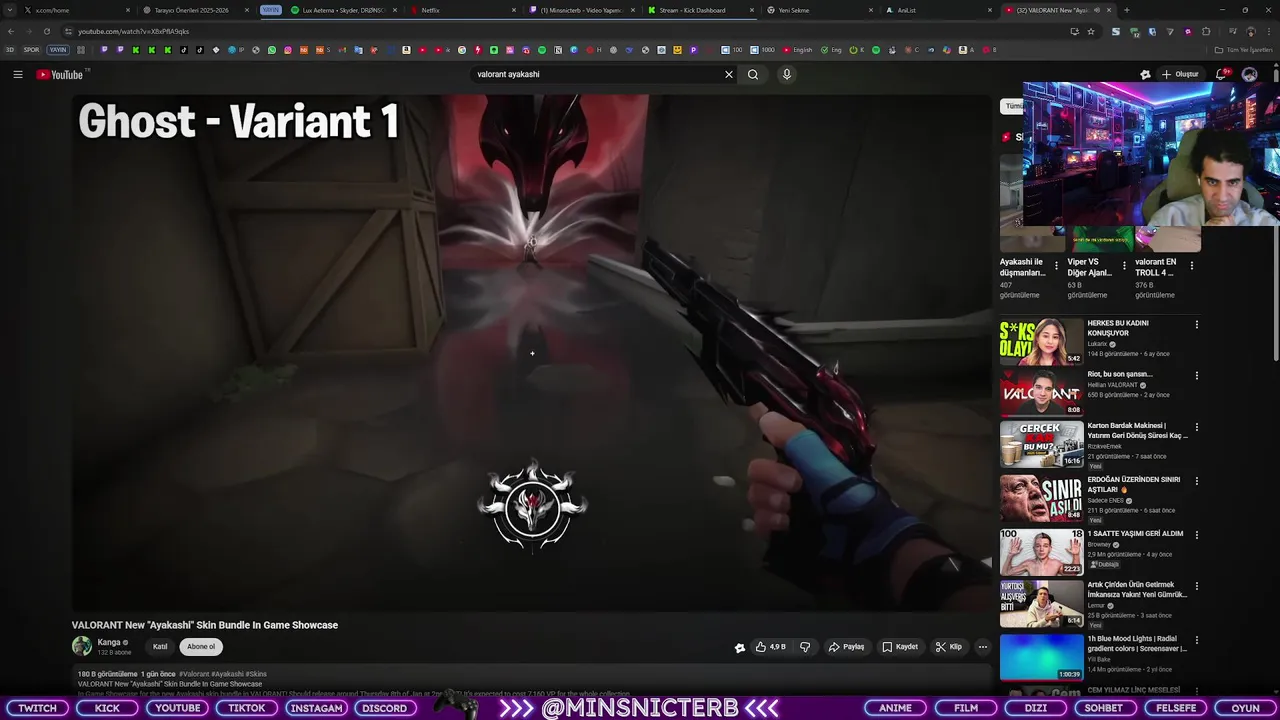This screenshot has width=1280, height=720.
Task: Open the Chrome extensions puzzle icon
Action: point(1206,31)
